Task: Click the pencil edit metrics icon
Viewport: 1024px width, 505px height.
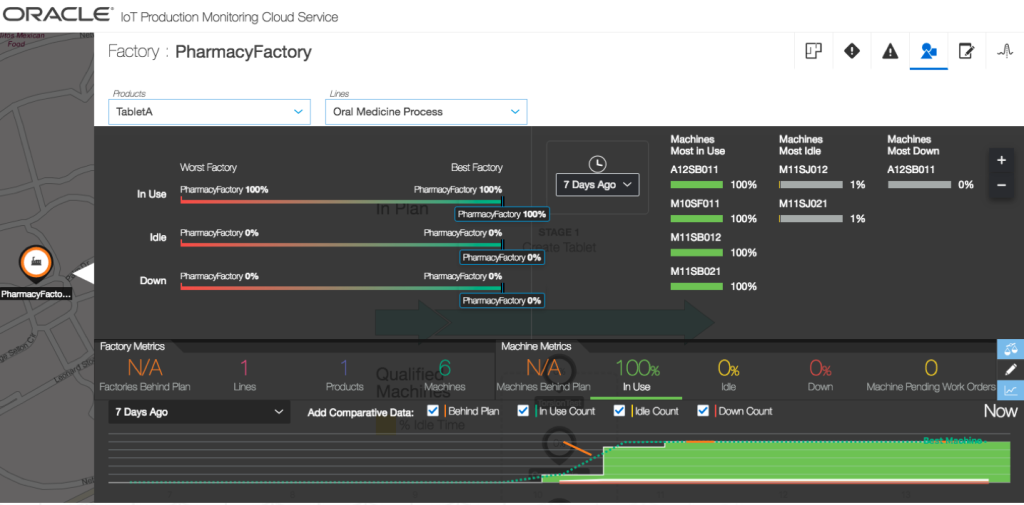Action: (x=1011, y=370)
